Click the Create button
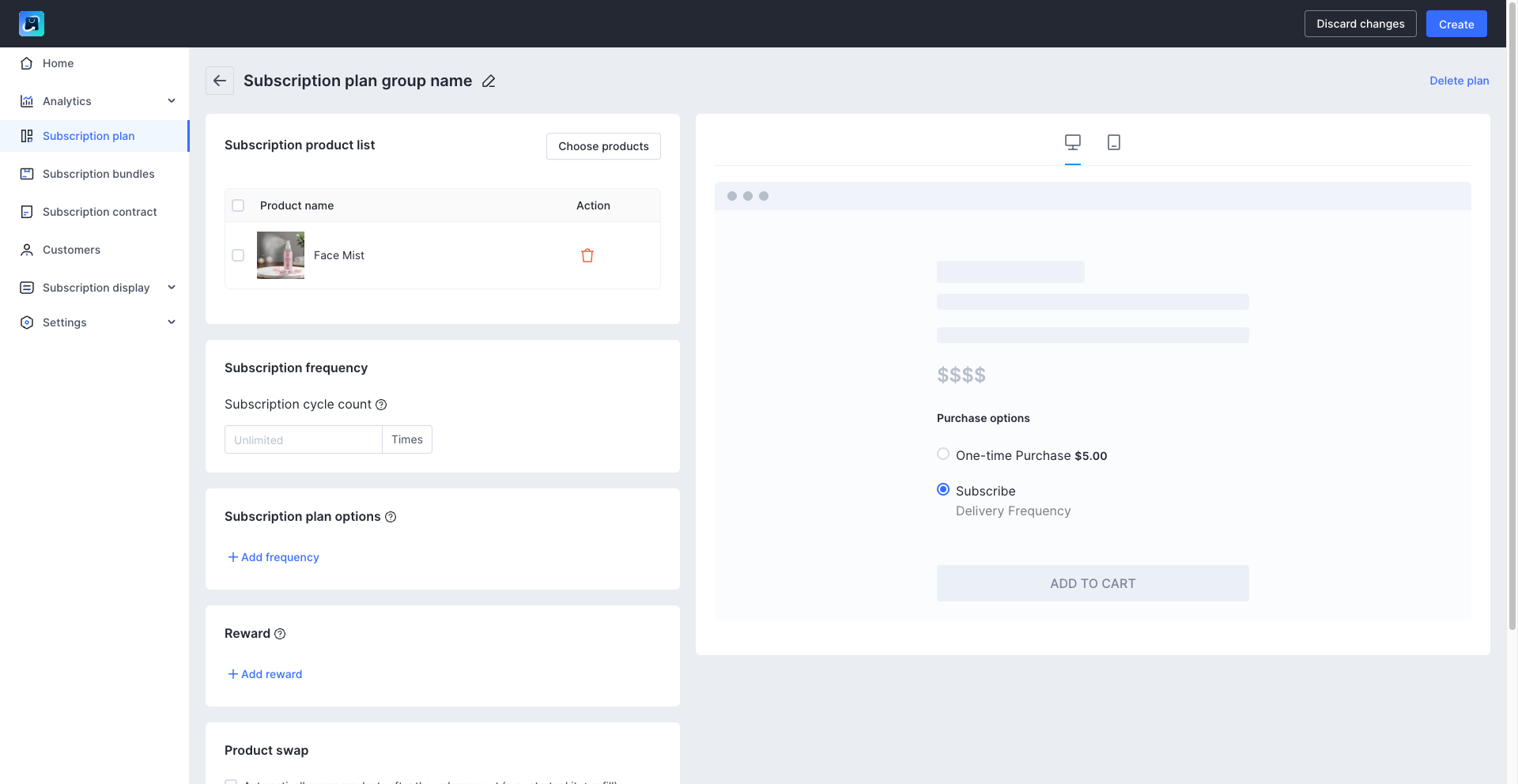The image size is (1518, 784). click(1456, 24)
